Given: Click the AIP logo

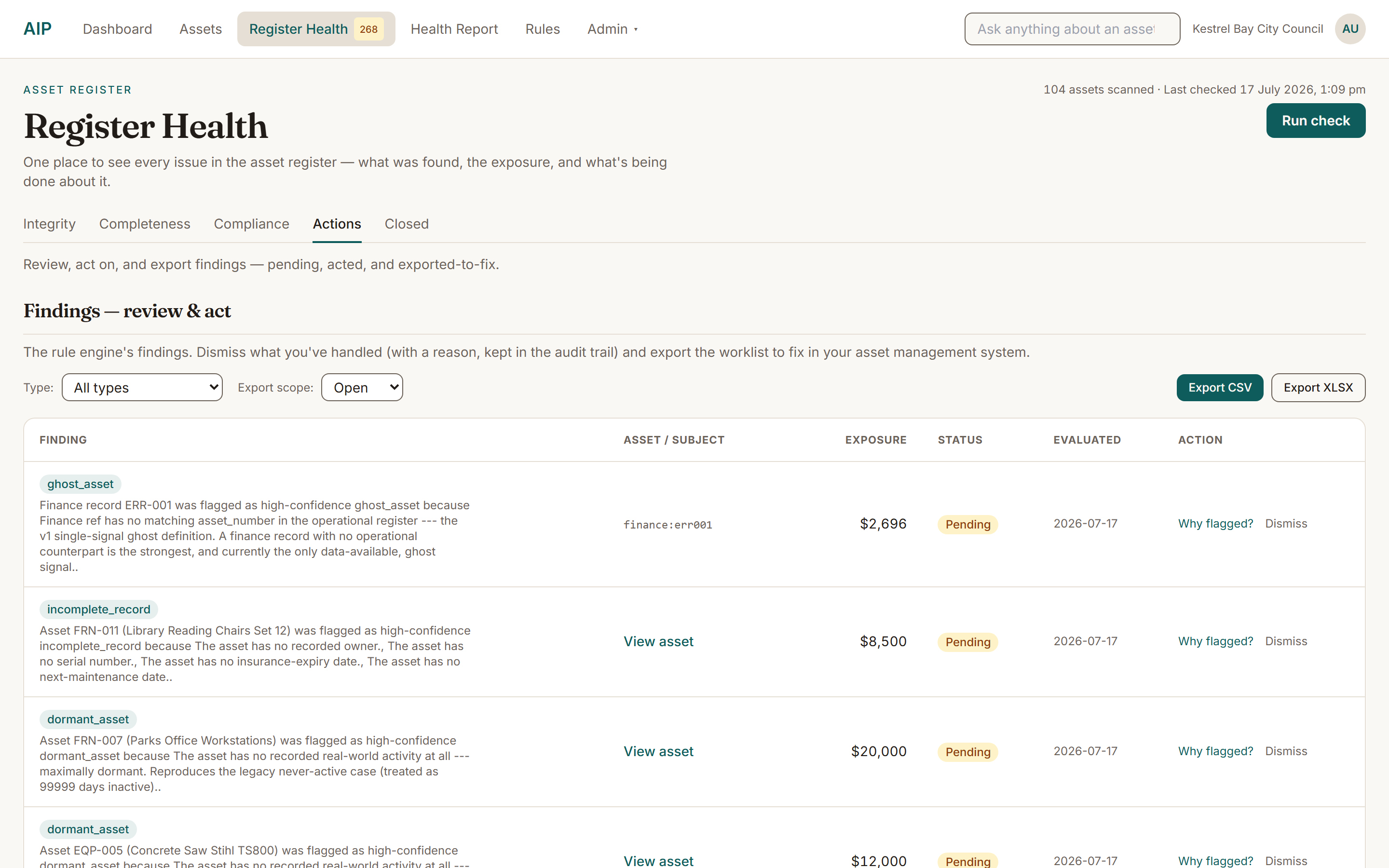Looking at the screenshot, I should [x=37, y=29].
